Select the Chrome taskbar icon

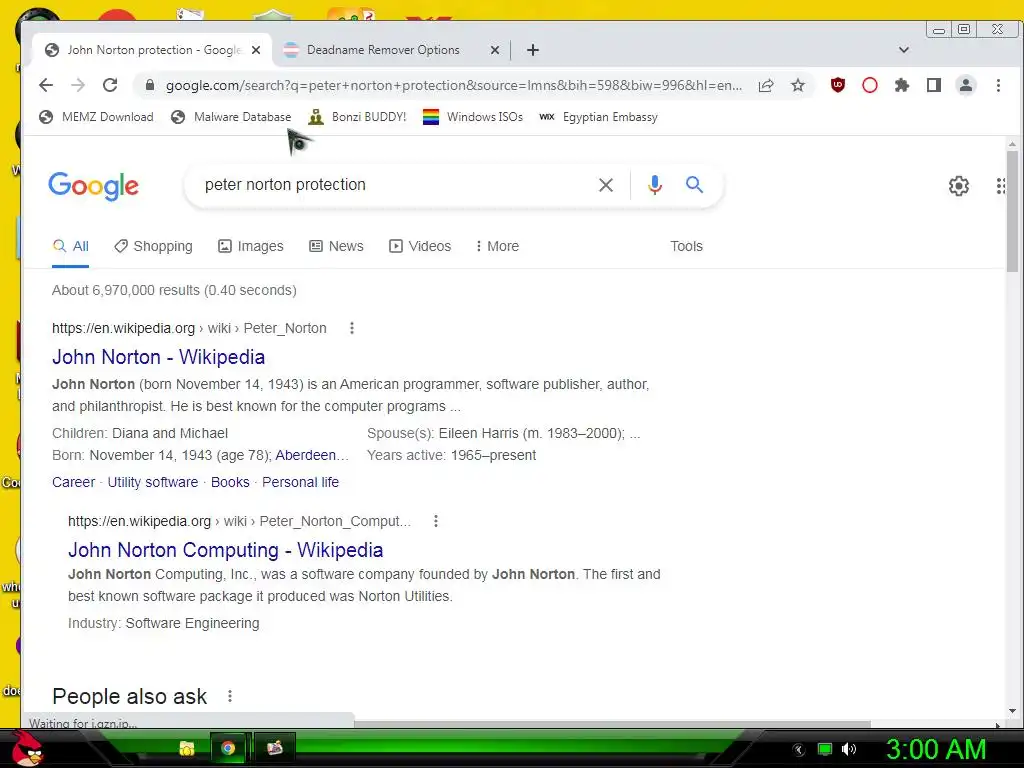pyautogui.click(x=228, y=748)
